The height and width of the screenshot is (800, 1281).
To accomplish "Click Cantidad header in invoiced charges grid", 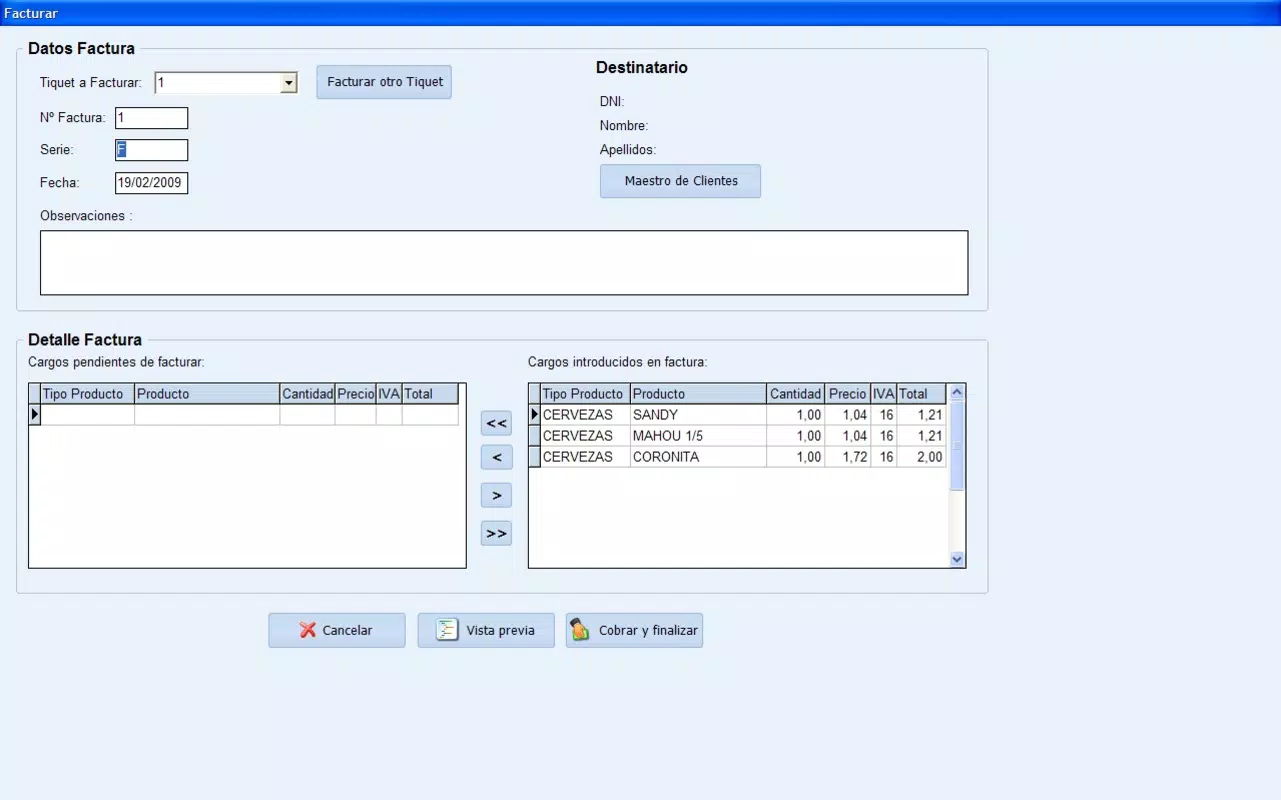I will click(796, 394).
